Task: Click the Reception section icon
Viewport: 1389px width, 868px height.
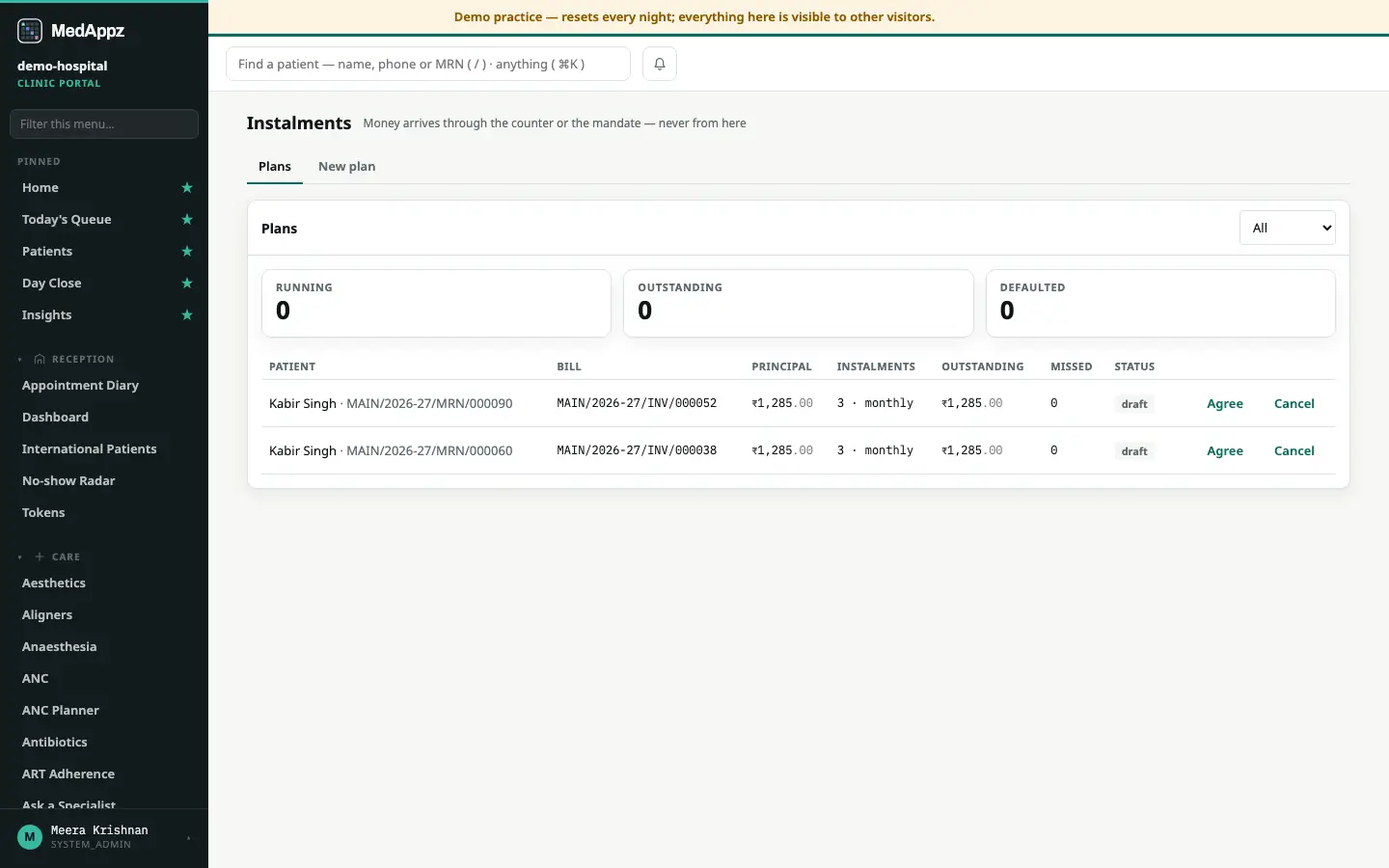Action: (40, 359)
